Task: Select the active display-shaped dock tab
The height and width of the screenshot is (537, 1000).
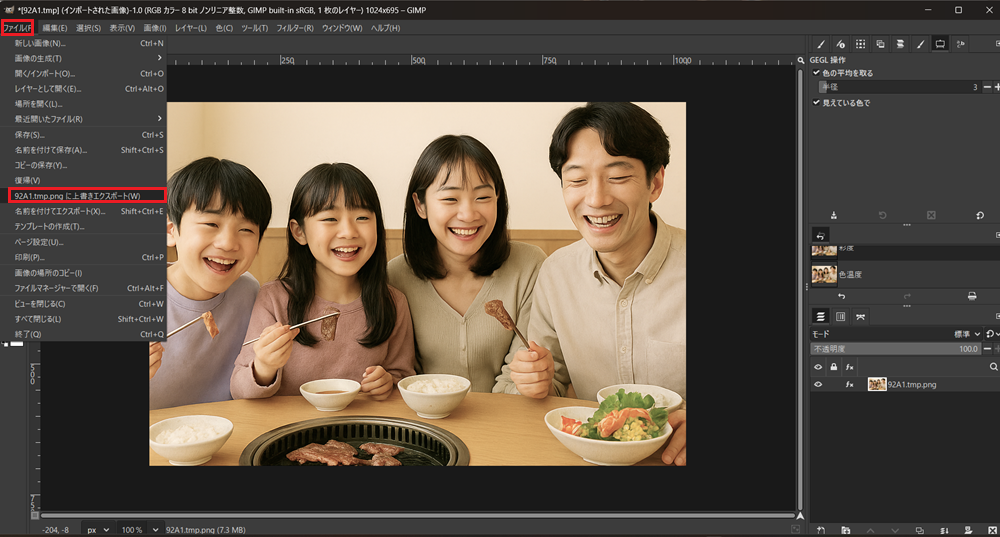Action: pos(940,44)
